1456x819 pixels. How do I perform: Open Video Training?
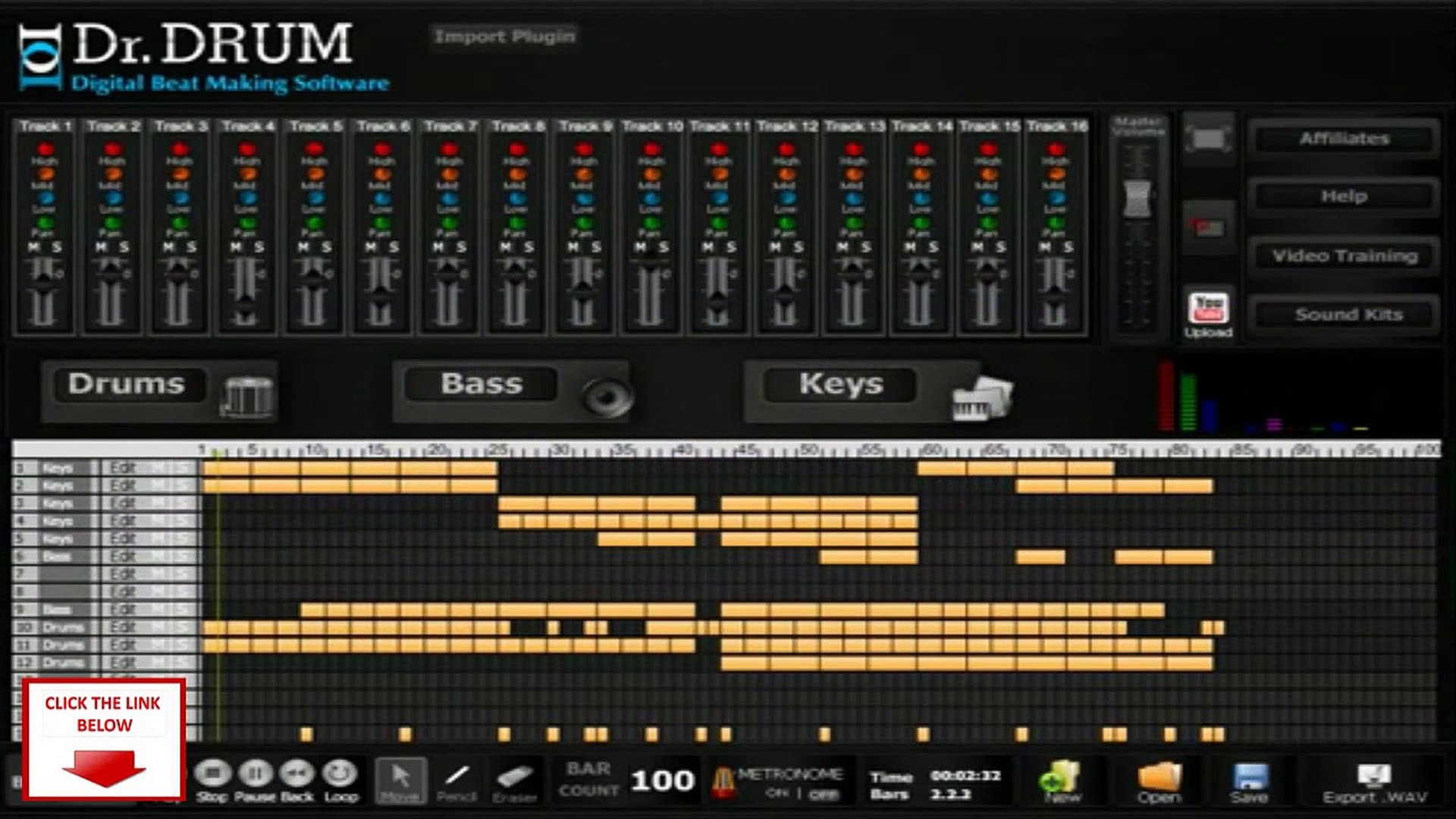pyautogui.click(x=1344, y=256)
